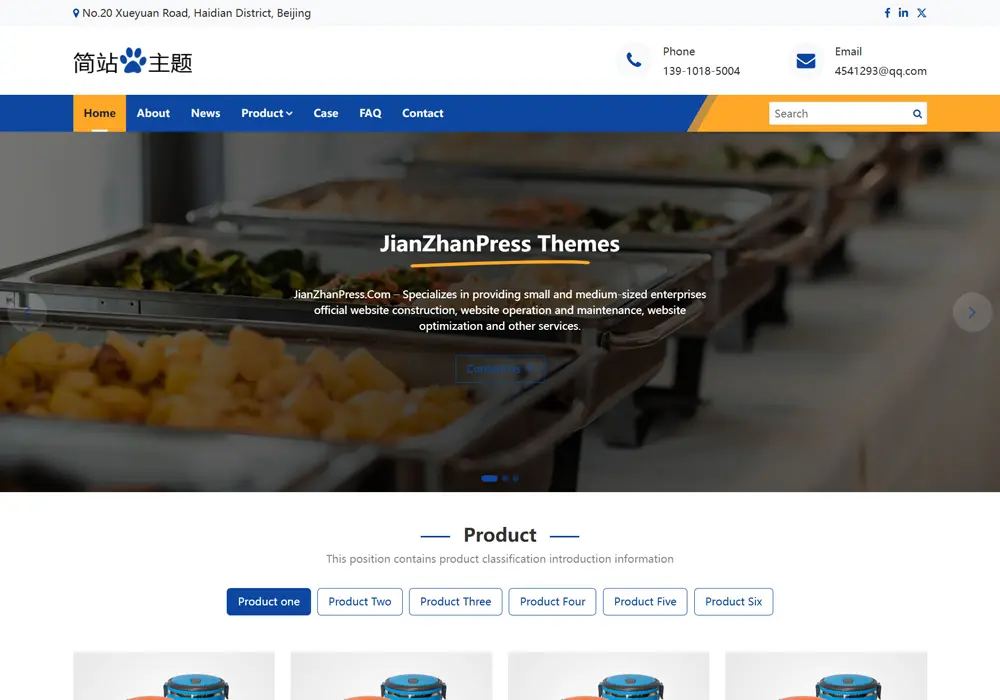Open the FAQ menu item
1000x700 pixels.
370,113
